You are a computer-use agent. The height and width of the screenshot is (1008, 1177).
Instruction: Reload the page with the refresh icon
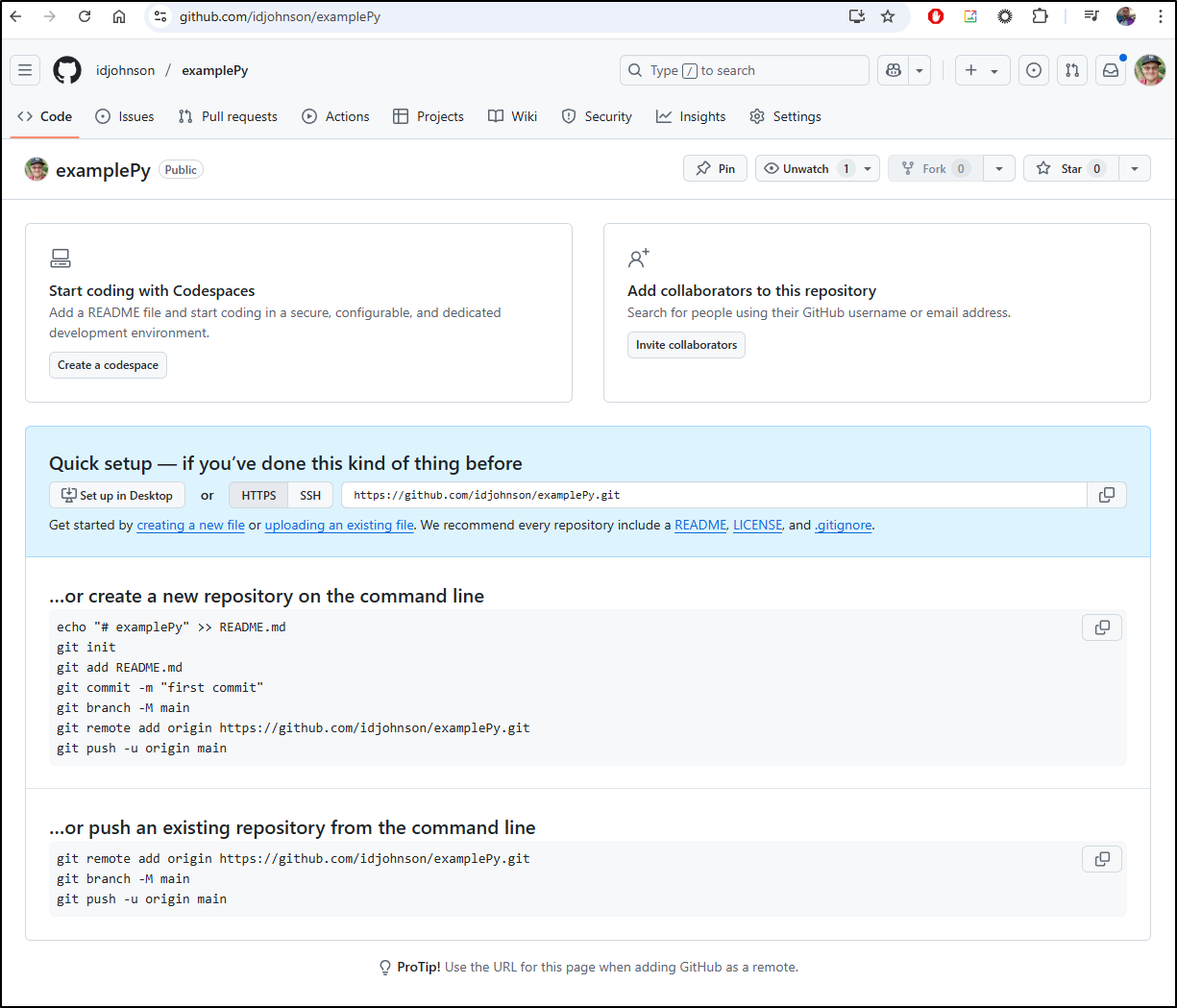point(85,16)
